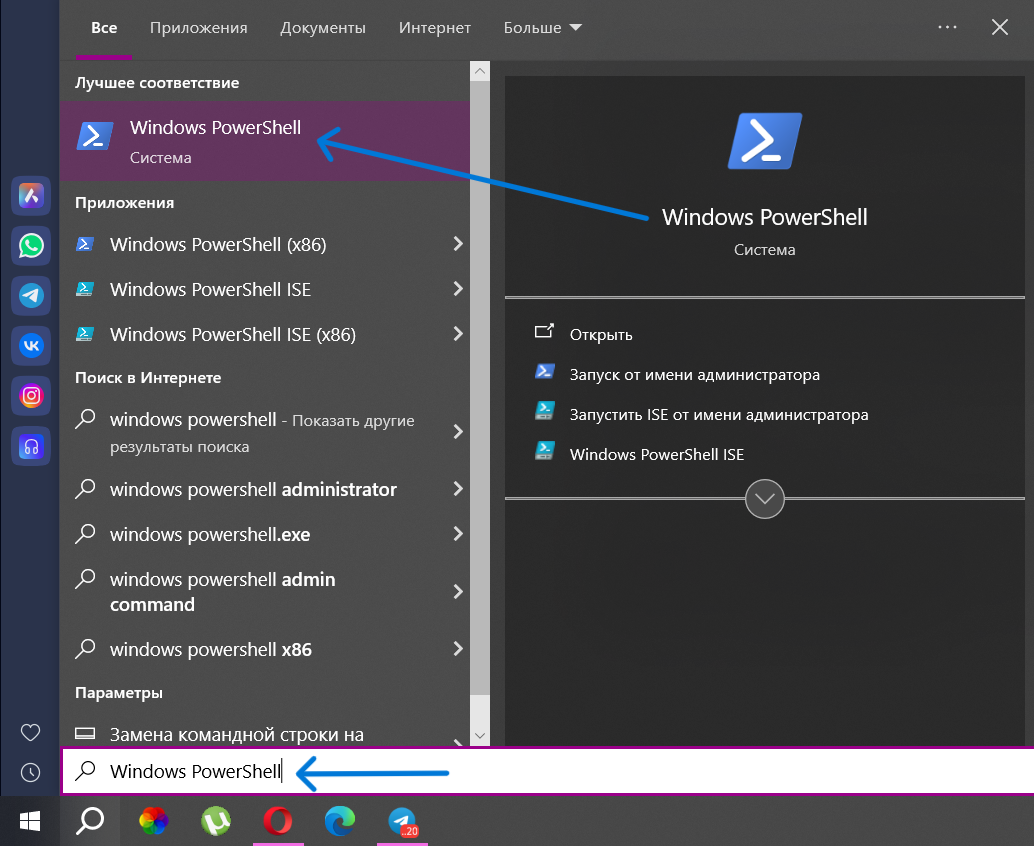The image size is (1034, 846).
Task: Choose Запуск от имени администратора
Action: point(694,375)
